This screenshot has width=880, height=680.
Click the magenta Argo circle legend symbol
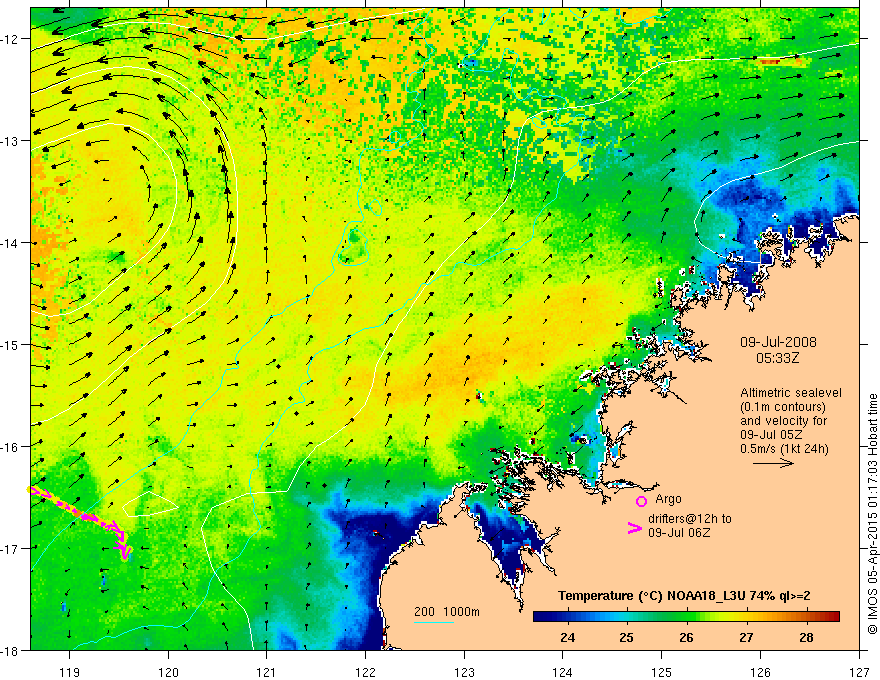pyautogui.click(x=641, y=501)
